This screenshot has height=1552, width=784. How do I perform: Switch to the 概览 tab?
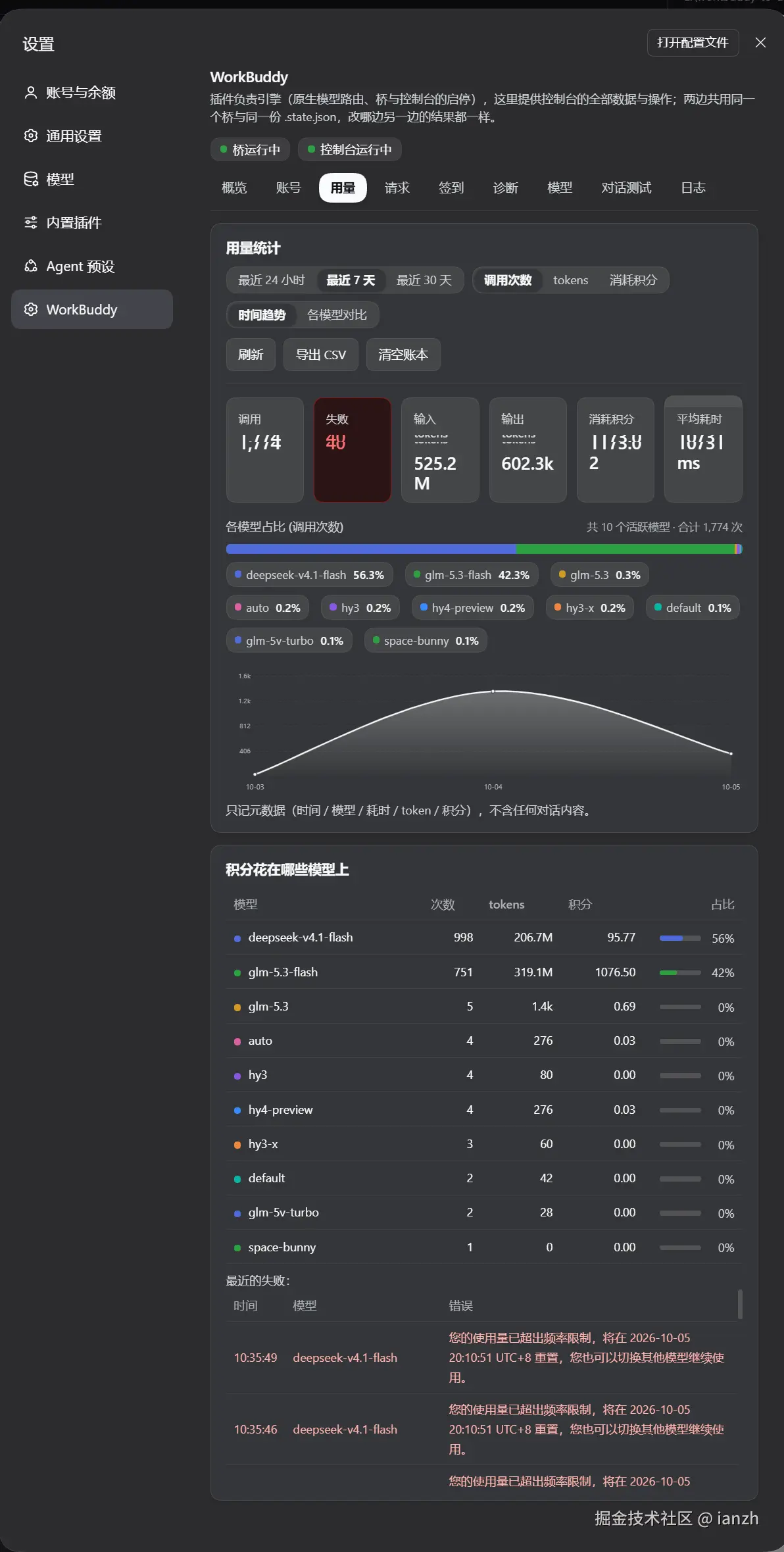pyautogui.click(x=234, y=188)
